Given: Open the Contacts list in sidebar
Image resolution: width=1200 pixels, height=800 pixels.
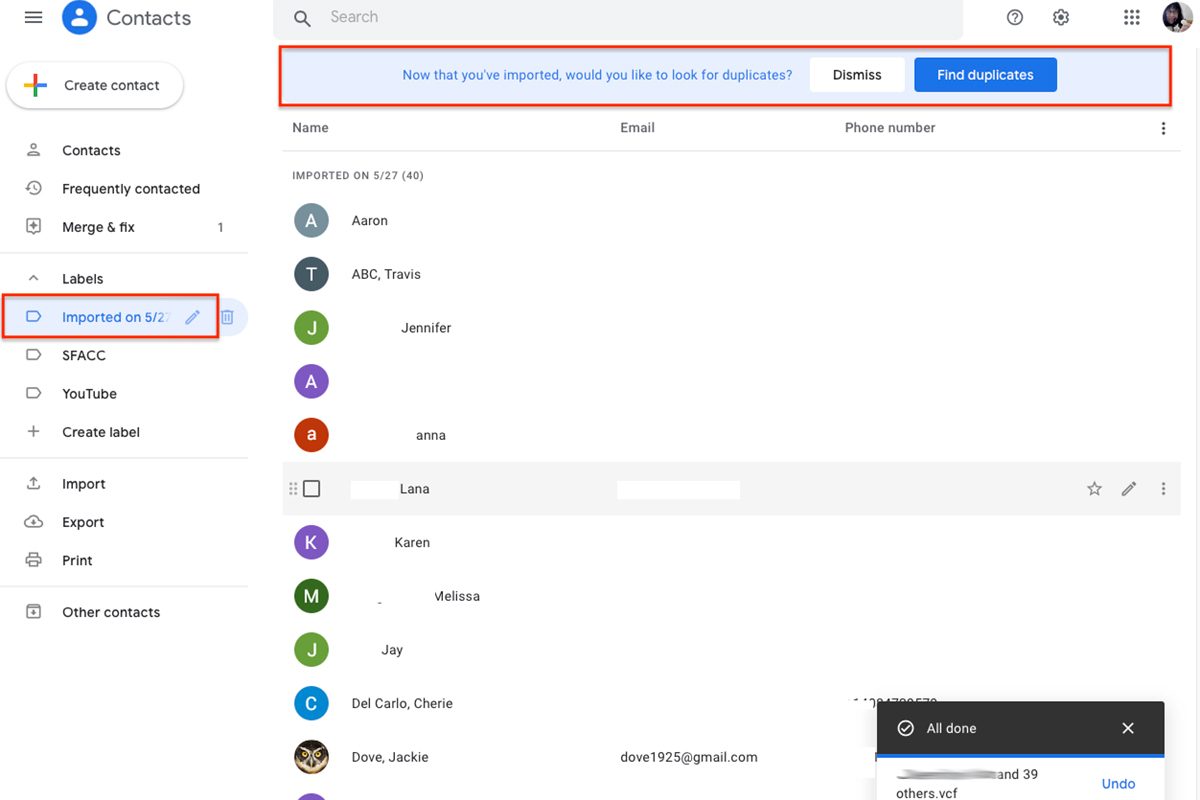Looking at the screenshot, I should [91, 150].
